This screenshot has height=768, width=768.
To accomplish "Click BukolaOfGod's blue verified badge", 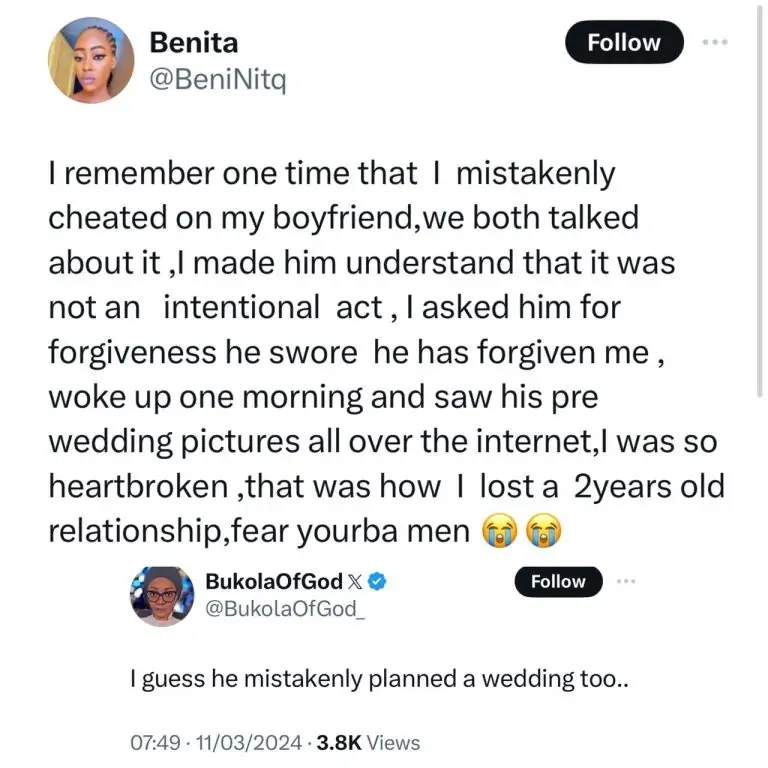I will coord(379,581).
